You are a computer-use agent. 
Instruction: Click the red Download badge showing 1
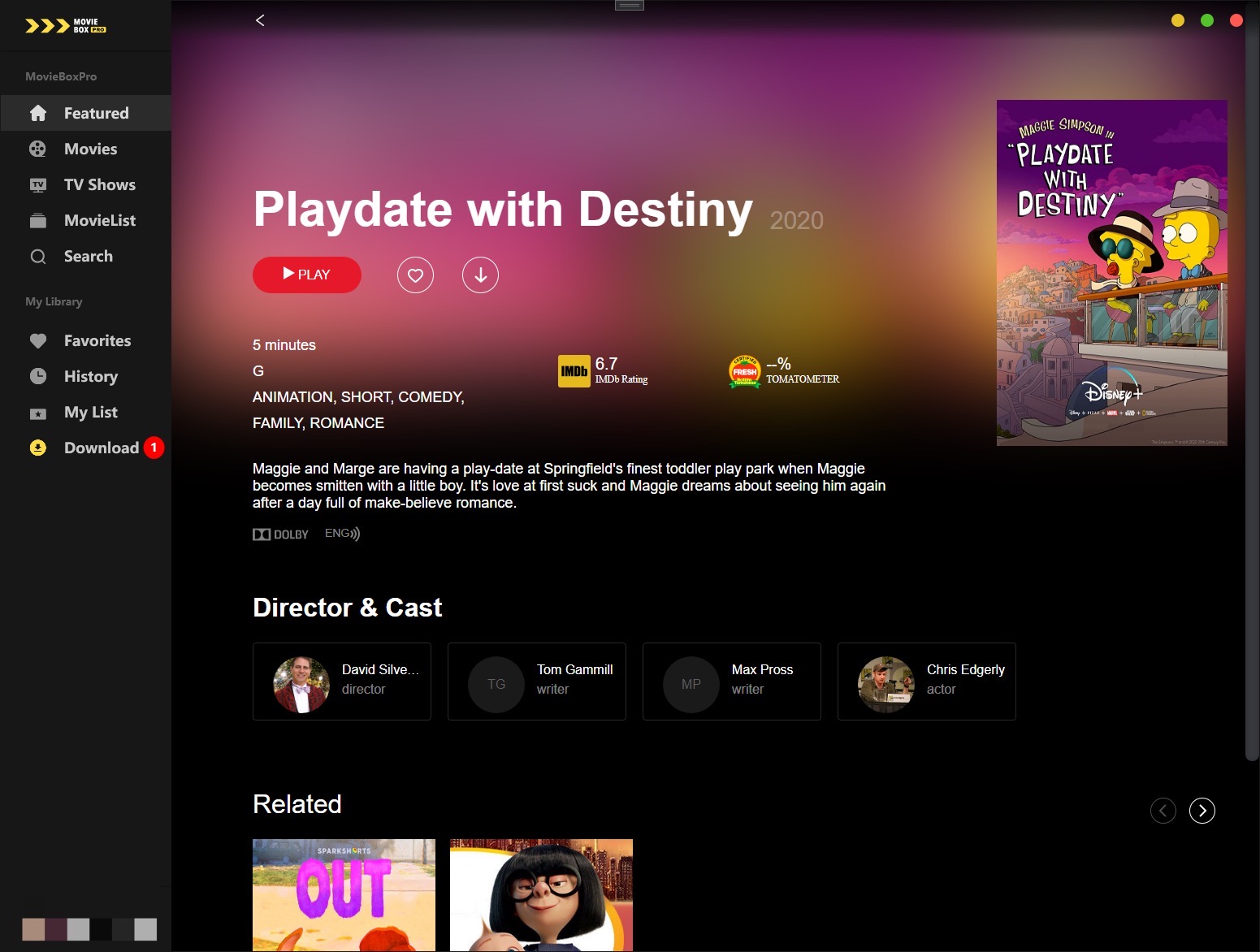pos(154,448)
